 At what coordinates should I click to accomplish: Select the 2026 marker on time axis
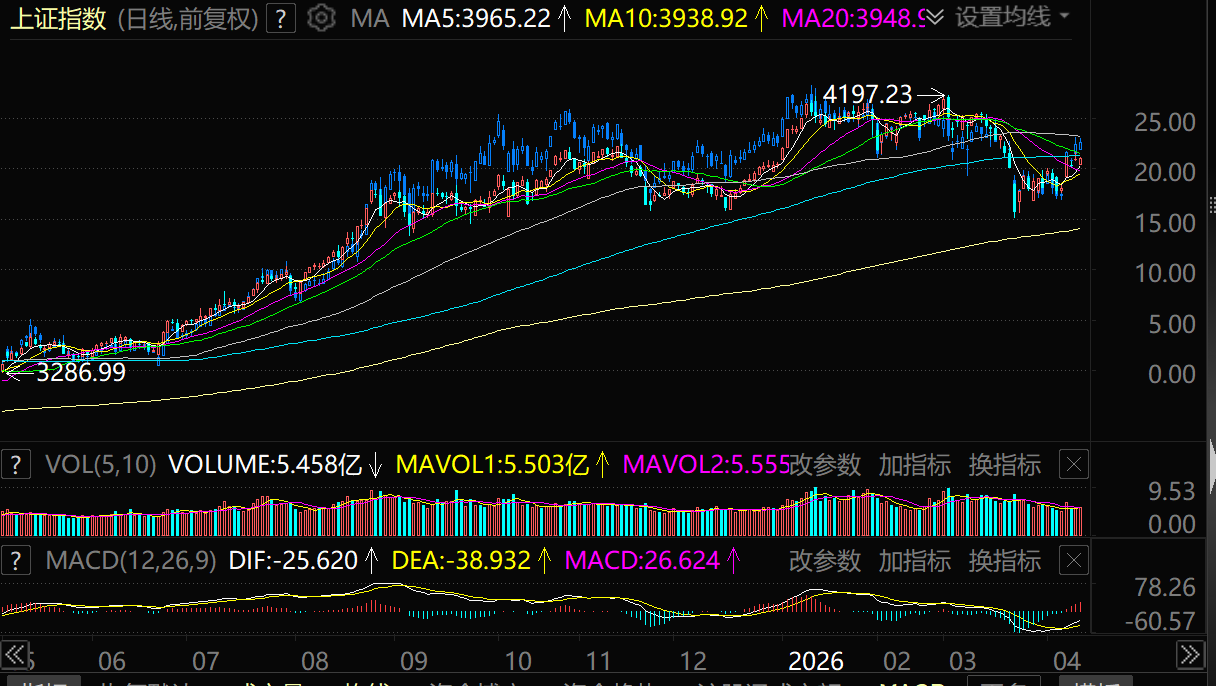[x=816, y=661]
